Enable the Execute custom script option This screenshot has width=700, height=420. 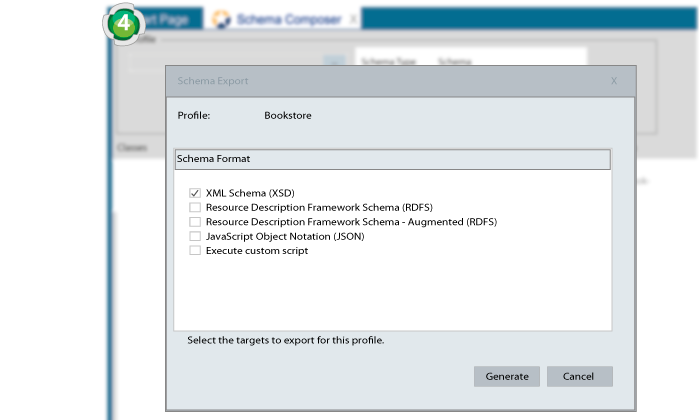point(195,251)
